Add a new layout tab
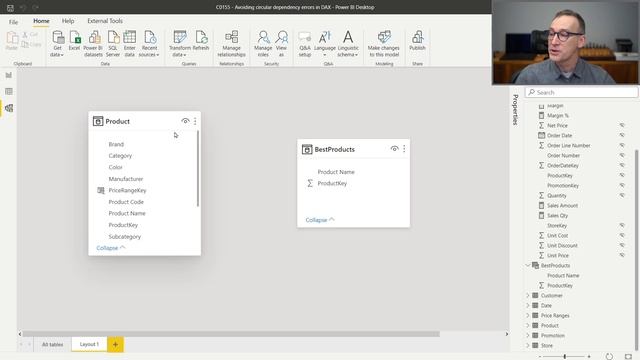Viewport: 640px width, 360px height. [x=116, y=344]
